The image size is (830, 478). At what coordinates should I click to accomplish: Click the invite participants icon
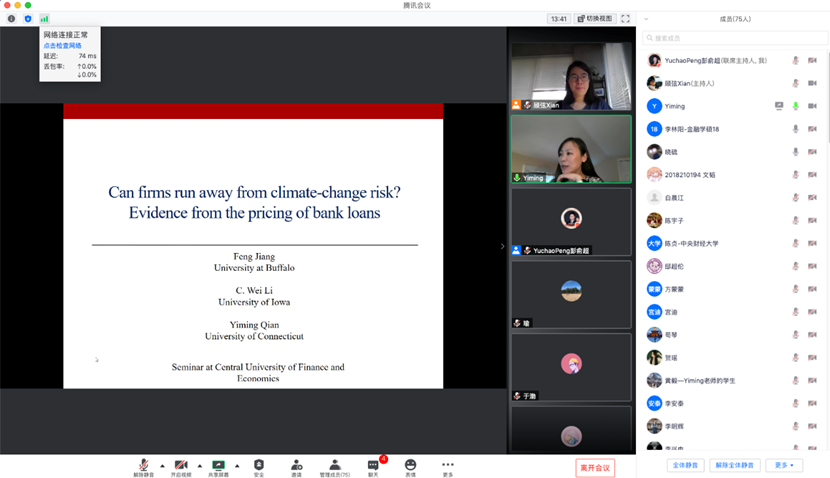tap(296, 465)
